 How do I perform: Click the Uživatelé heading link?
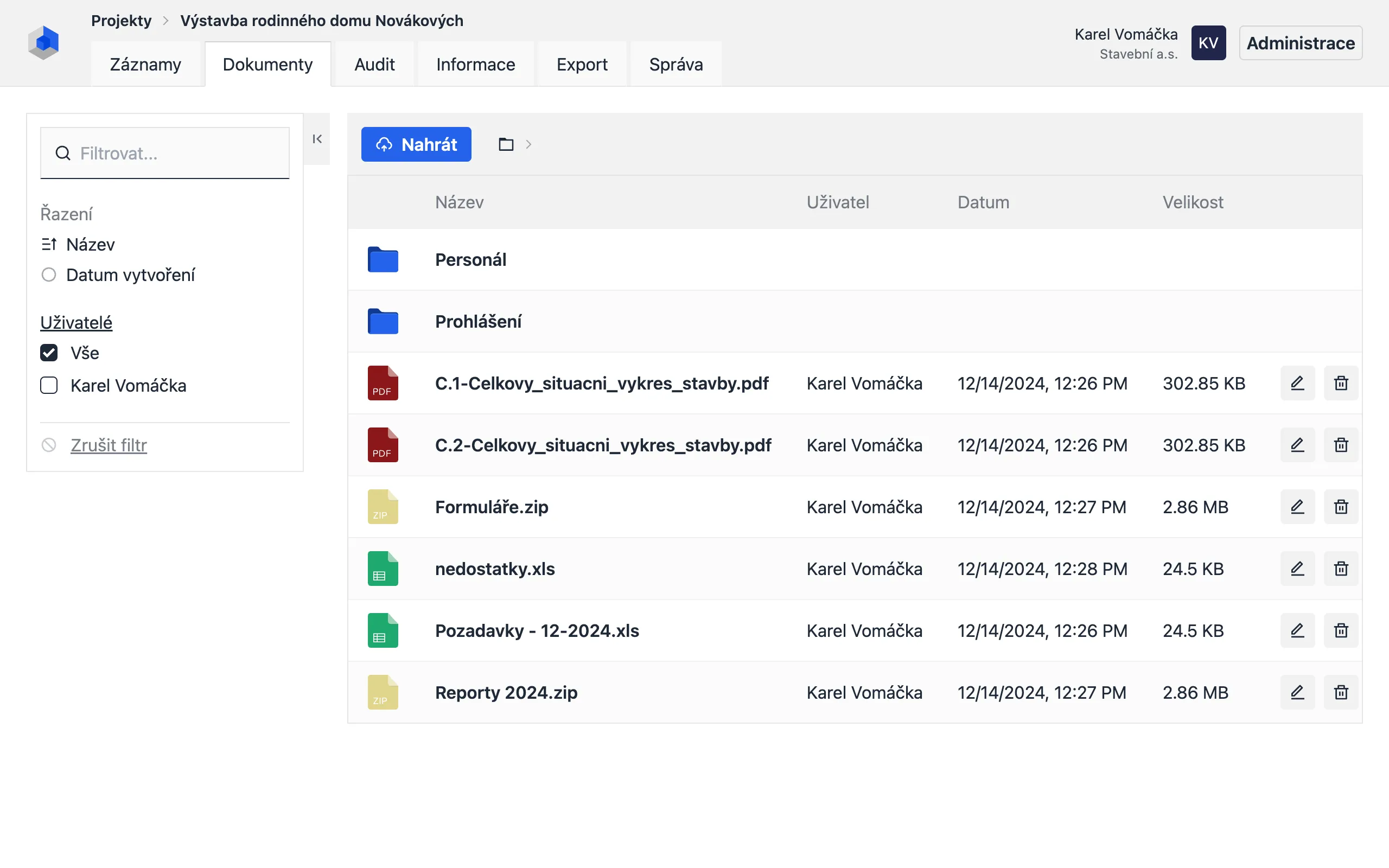(x=77, y=323)
